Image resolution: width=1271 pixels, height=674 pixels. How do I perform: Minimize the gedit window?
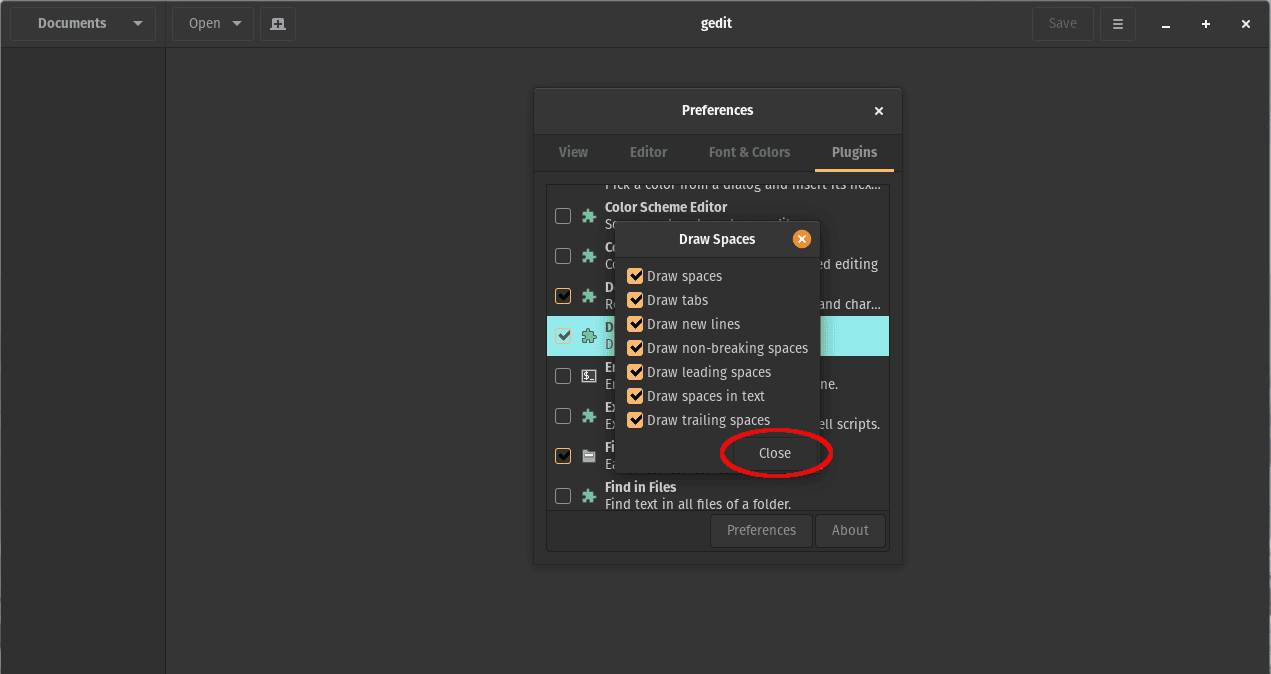pos(1166,24)
